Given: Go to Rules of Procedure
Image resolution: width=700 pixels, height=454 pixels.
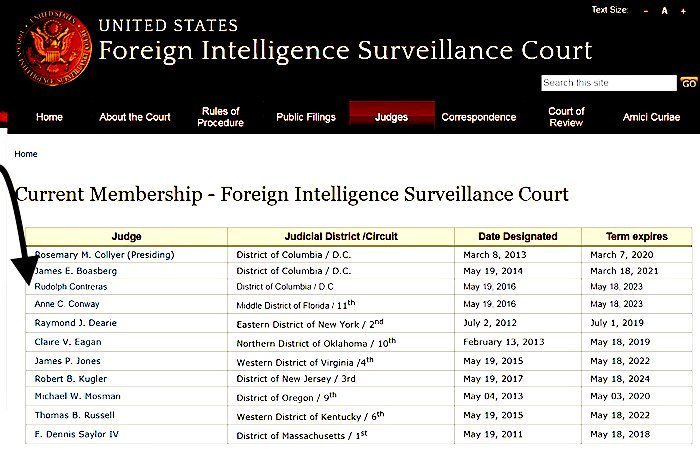Looking at the screenshot, I should click(221, 117).
